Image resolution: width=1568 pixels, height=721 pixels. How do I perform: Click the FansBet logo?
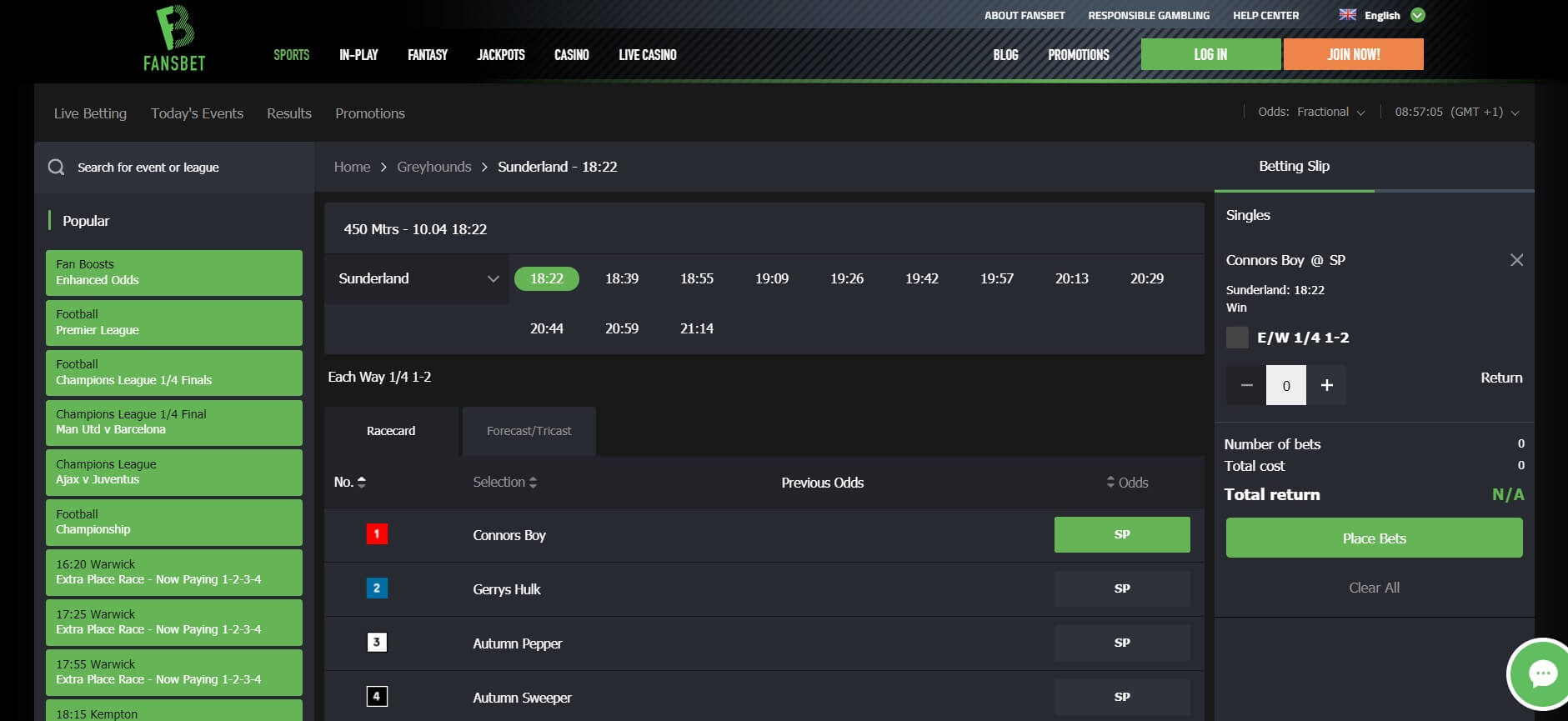(x=174, y=38)
